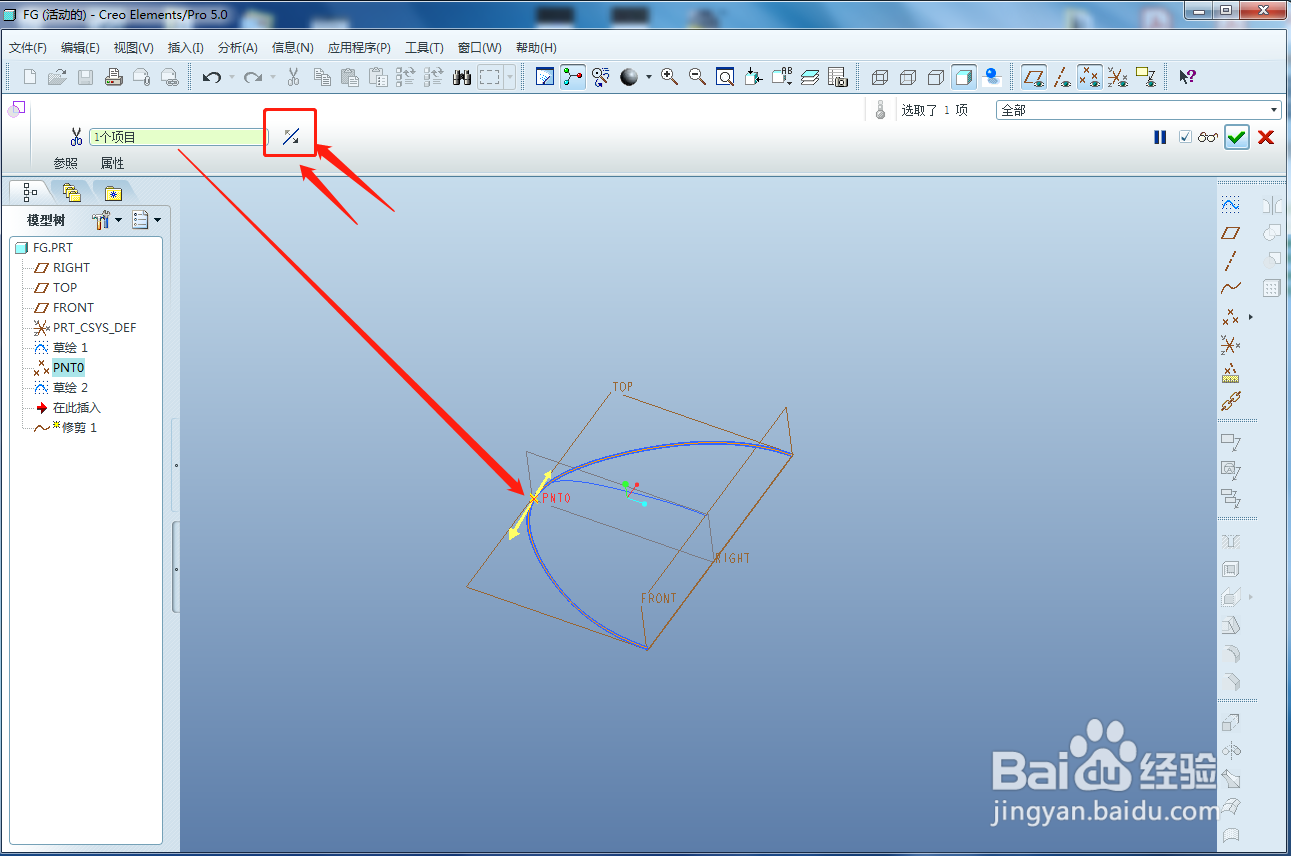Click the Orient mode icon
Screen dimensions: 1291x856
pos(601,77)
